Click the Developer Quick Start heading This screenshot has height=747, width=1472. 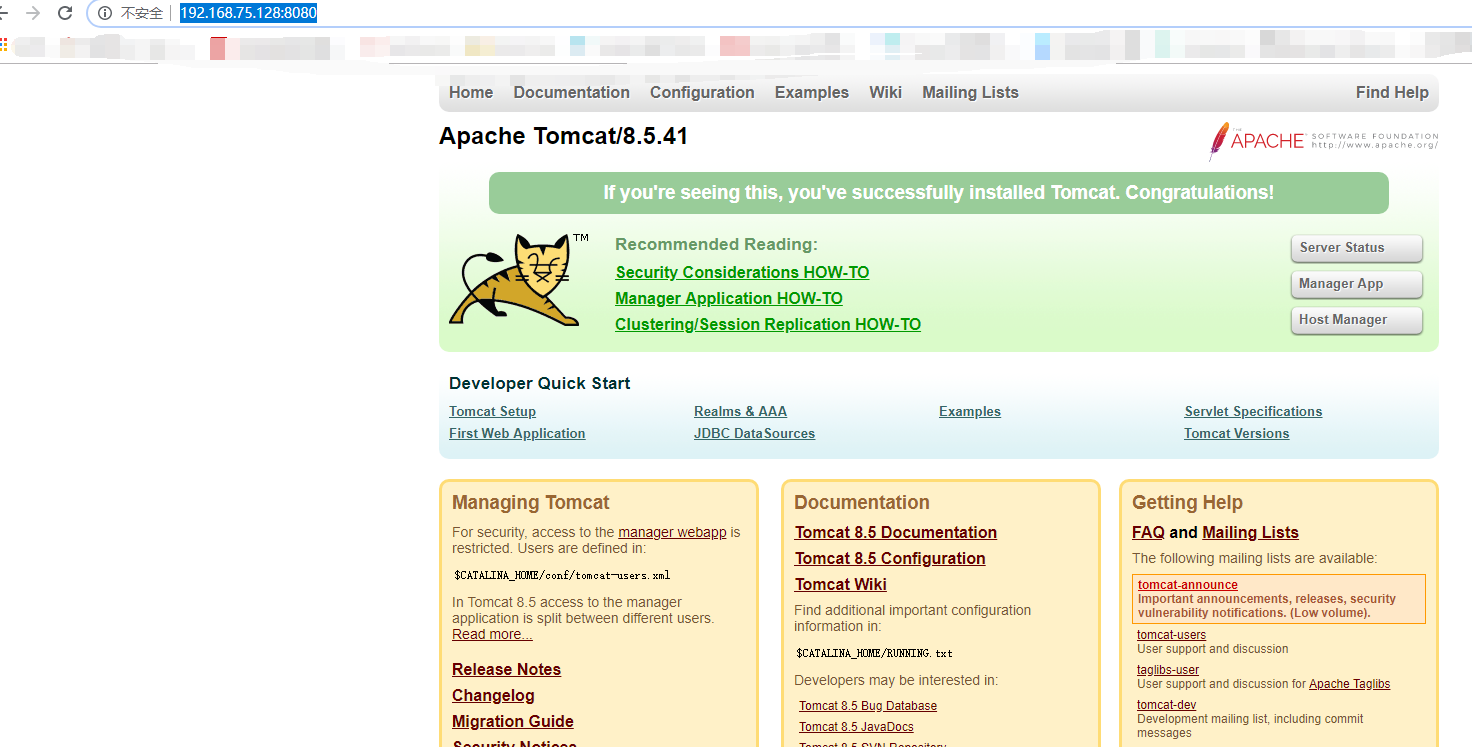540,383
